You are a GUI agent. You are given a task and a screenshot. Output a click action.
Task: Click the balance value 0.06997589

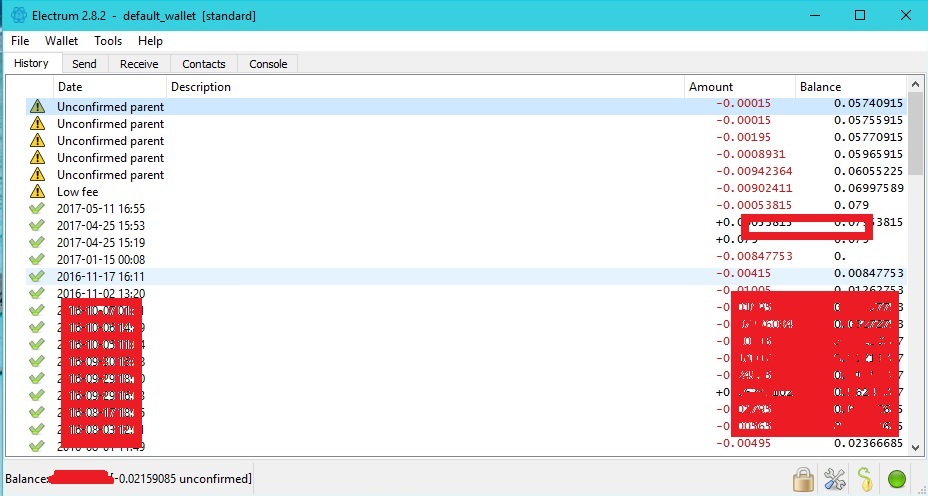click(869, 188)
